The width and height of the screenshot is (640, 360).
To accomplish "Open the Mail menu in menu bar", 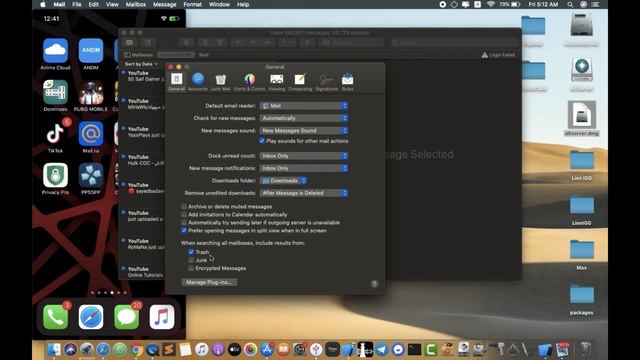I will (x=59, y=4).
